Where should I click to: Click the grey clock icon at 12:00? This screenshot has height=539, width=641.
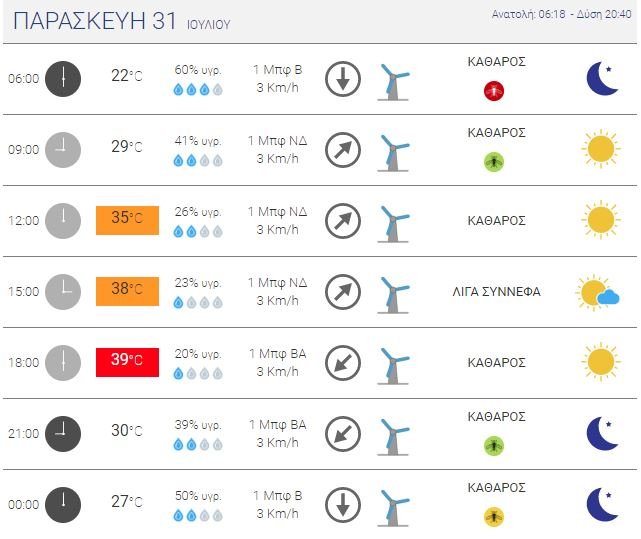tap(63, 221)
